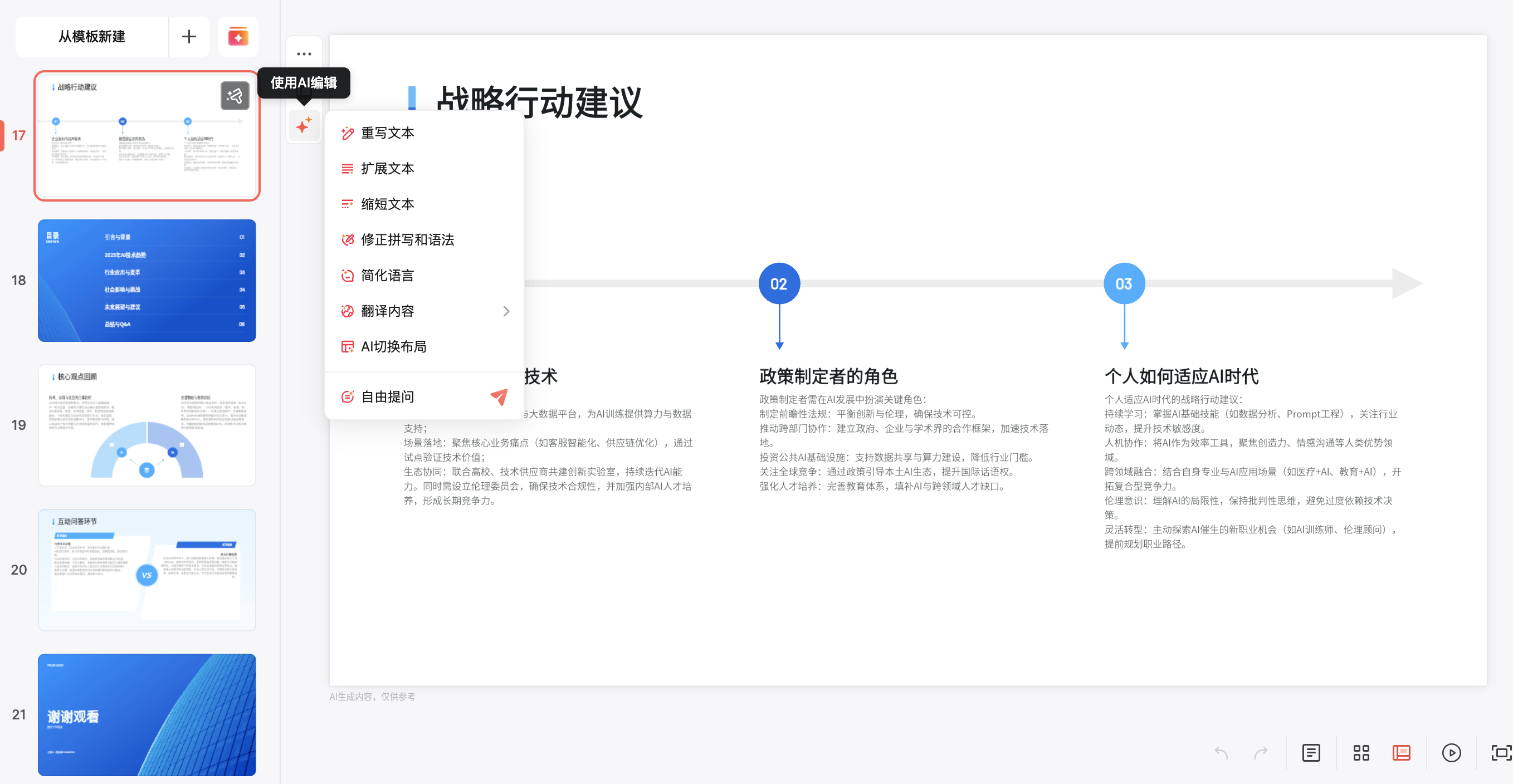Image resolution: width=1513 pixels, height=784 pixels.
Task: Click the 从模板新建 button
Action: [x=91, y=36]
